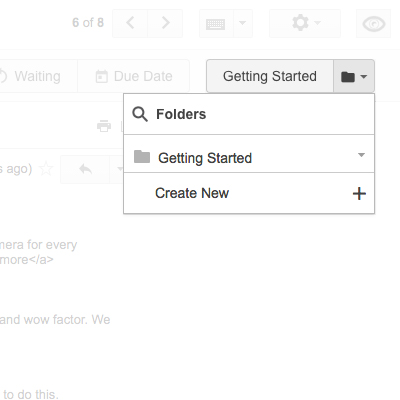Click the magnifier search icon in Folders
Viewport: 400px width, 400px height.
coord(140,114)
